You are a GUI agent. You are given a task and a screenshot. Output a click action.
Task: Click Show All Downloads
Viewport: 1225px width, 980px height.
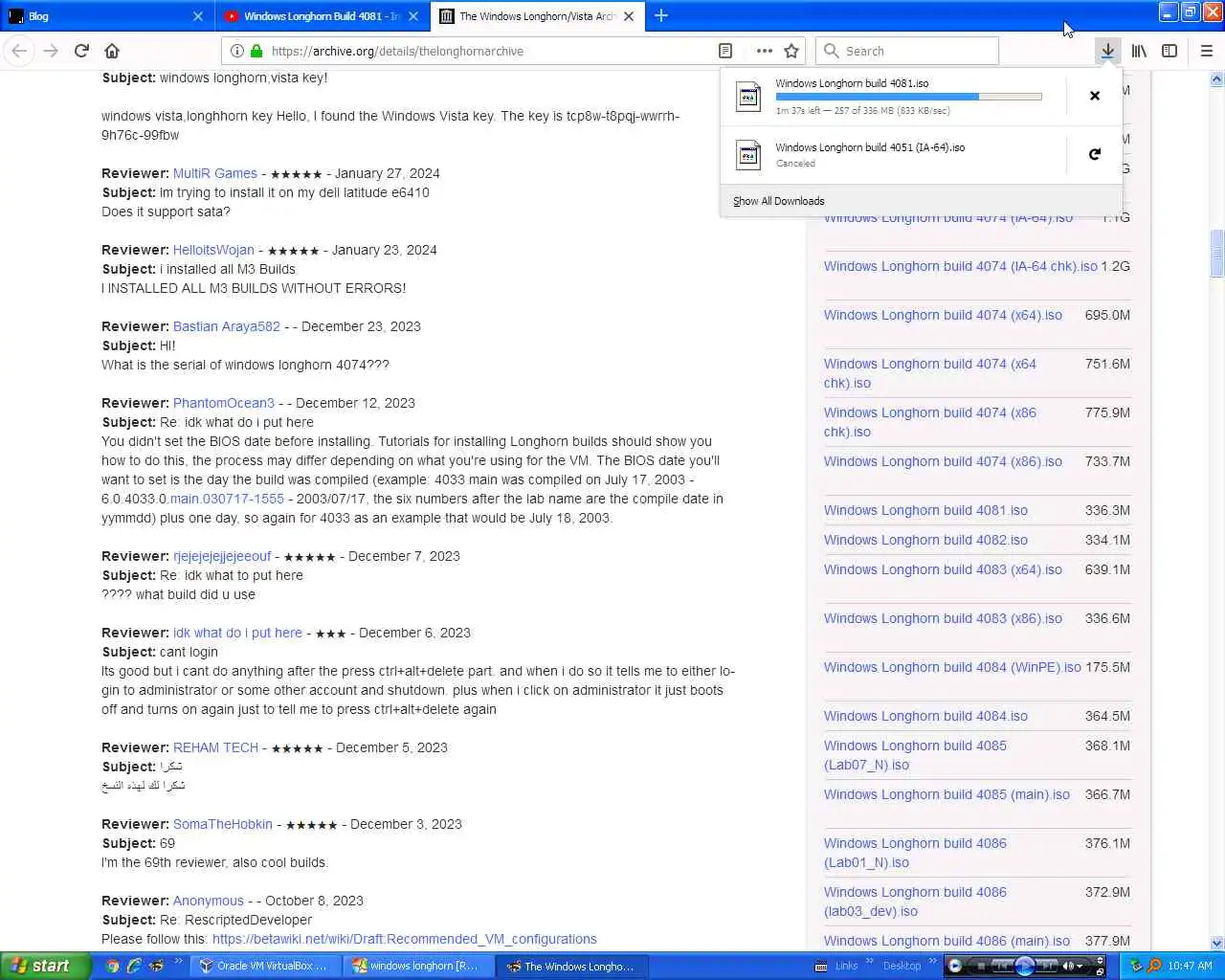tap(778, 201)
